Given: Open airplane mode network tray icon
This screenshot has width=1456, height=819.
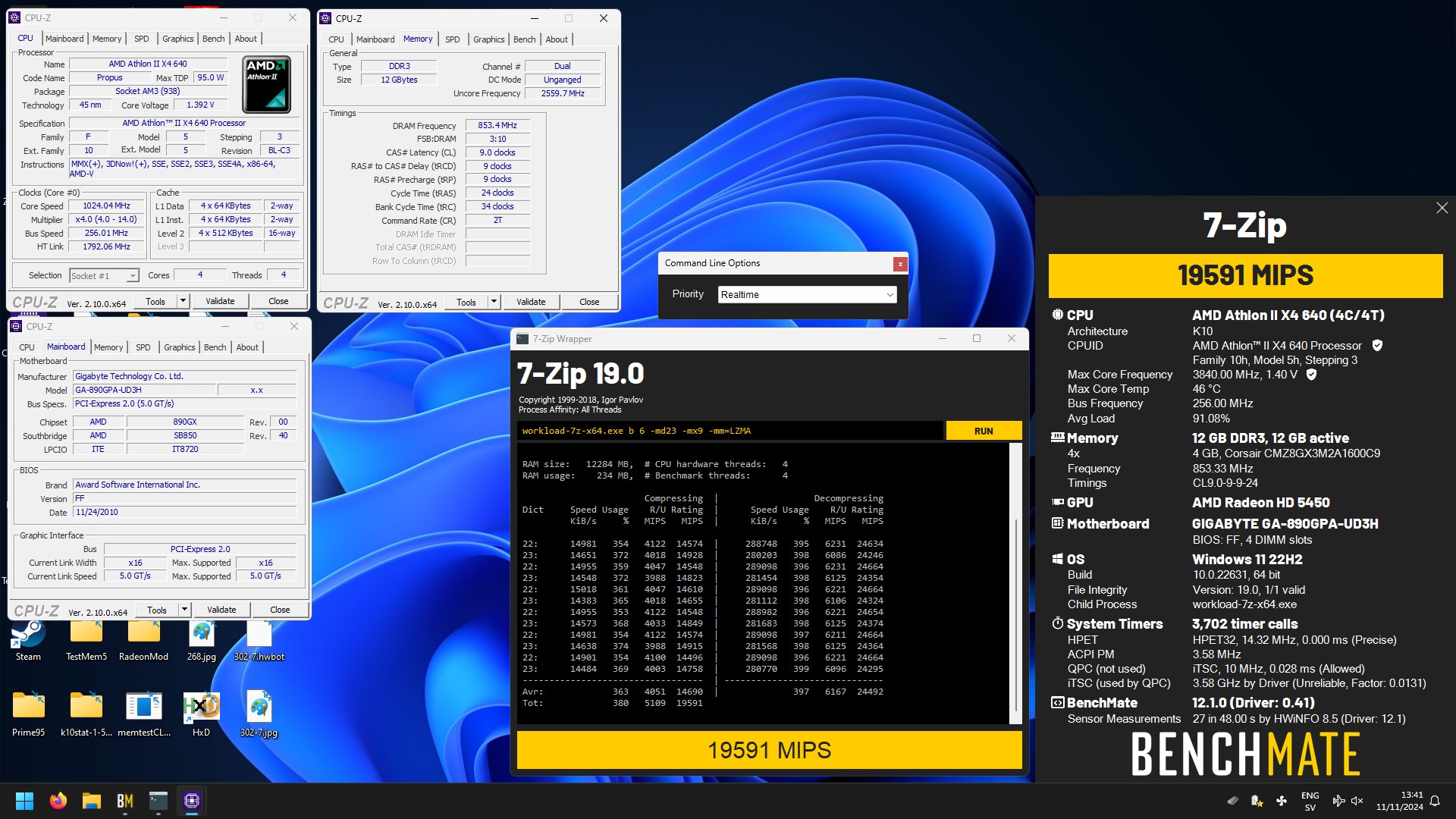Looking at the screenshot, I should pyautogui.click(x=1338, y=801).
